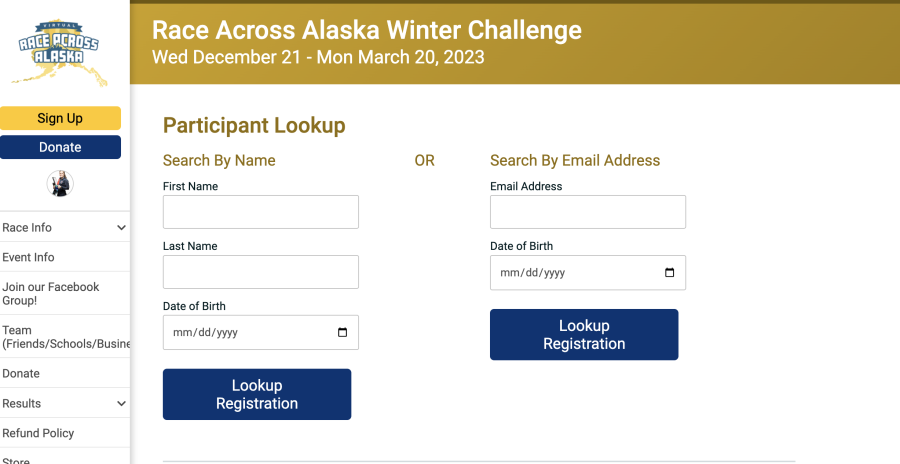Click the Sign Up button
The width and height of the screenshot is (900, 464).
point(60,118)
